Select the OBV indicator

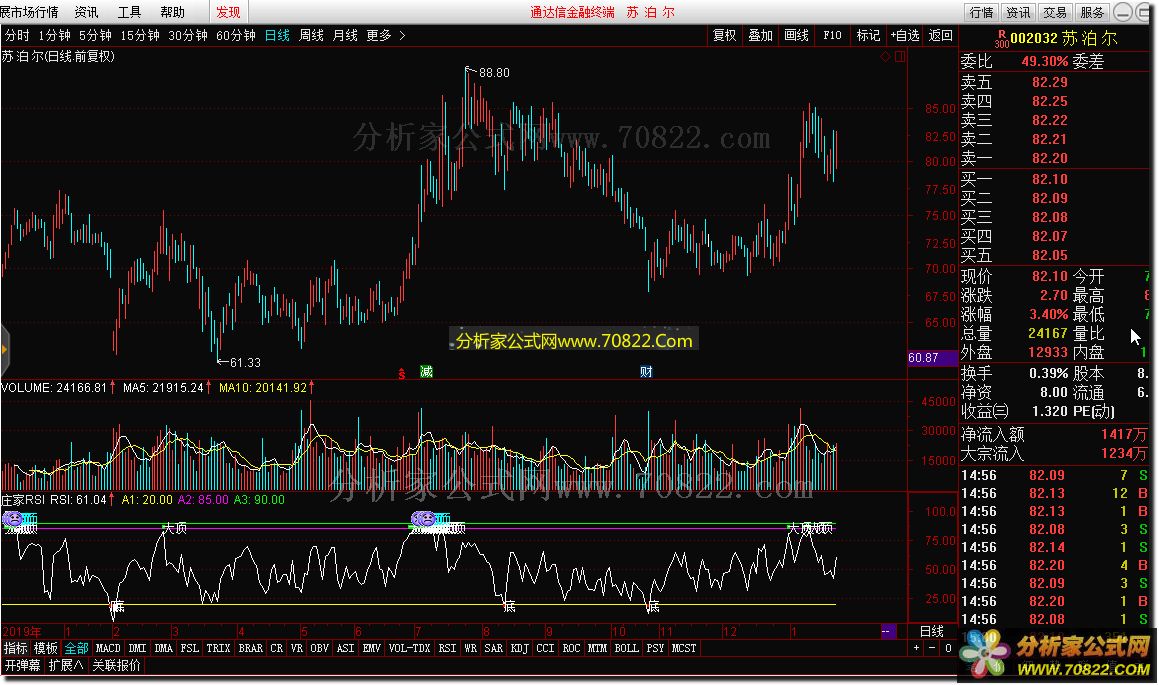pyautogui.click(x=319, y=648)
